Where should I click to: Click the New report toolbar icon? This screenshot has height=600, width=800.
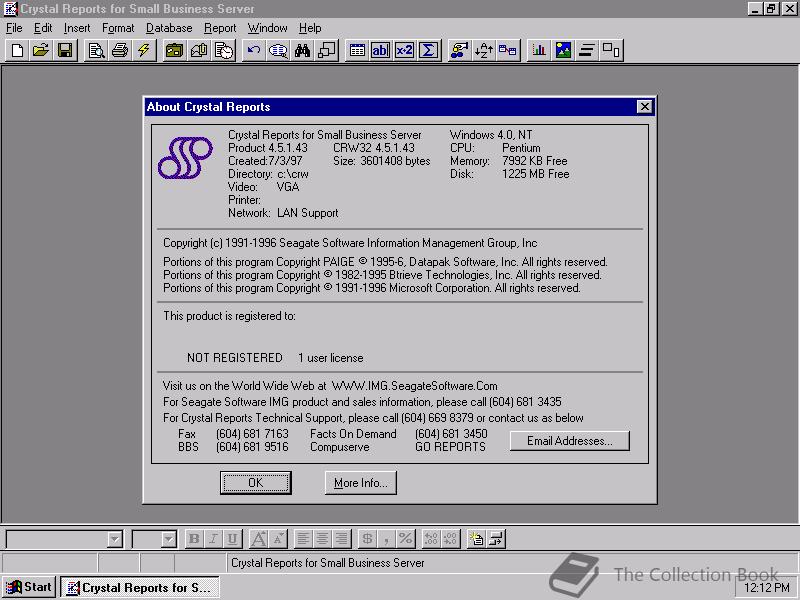point(17,51)
